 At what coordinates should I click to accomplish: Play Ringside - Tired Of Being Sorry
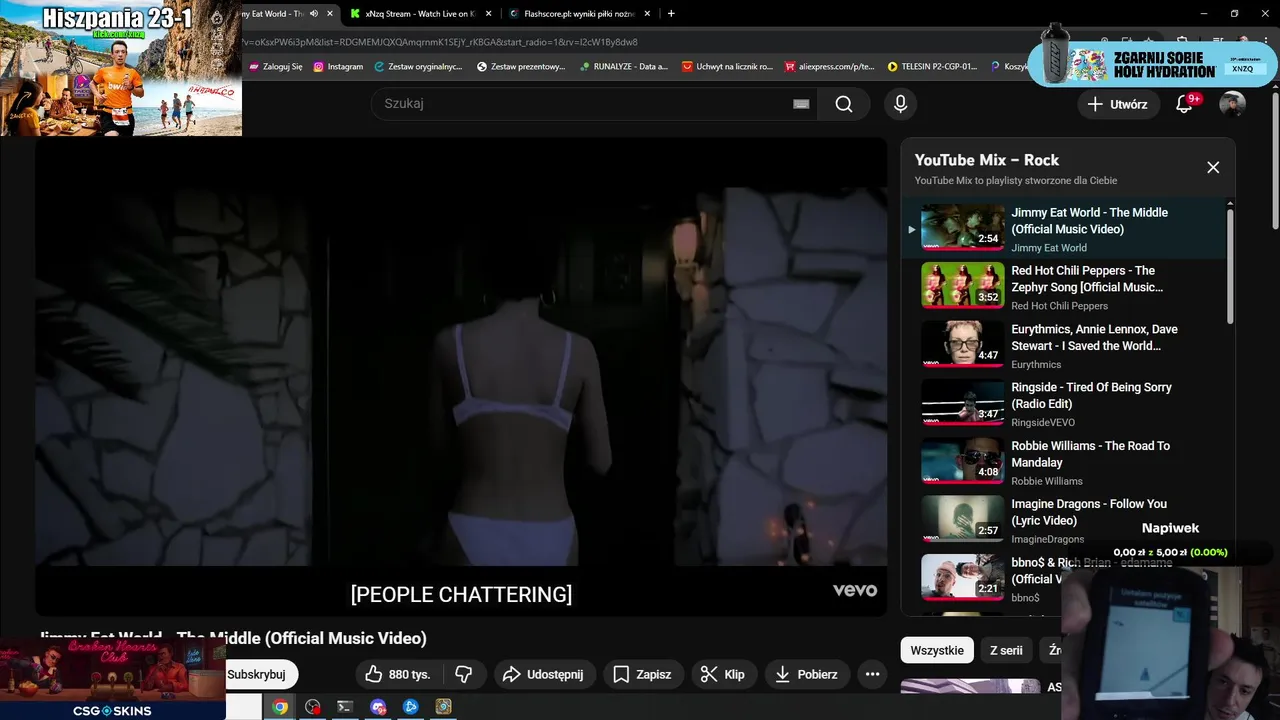pos(1065,404)
